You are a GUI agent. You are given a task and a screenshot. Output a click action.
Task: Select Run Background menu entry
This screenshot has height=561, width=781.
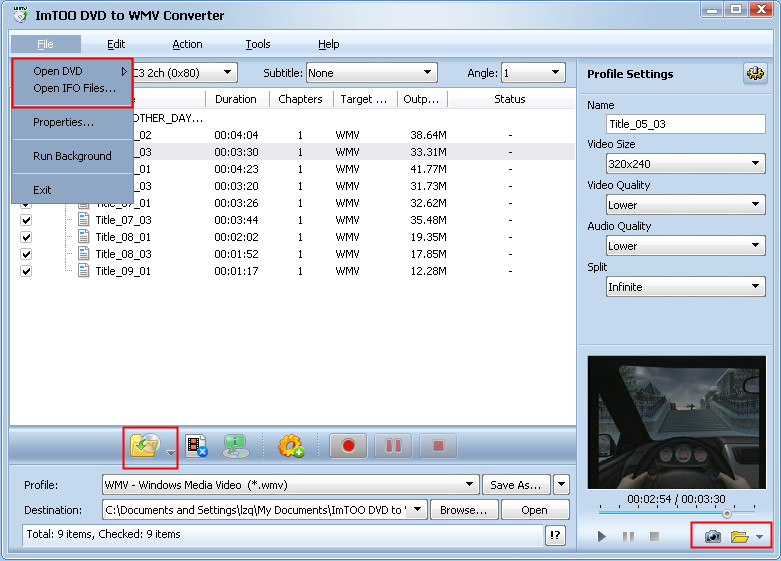[x=73, y=156]
